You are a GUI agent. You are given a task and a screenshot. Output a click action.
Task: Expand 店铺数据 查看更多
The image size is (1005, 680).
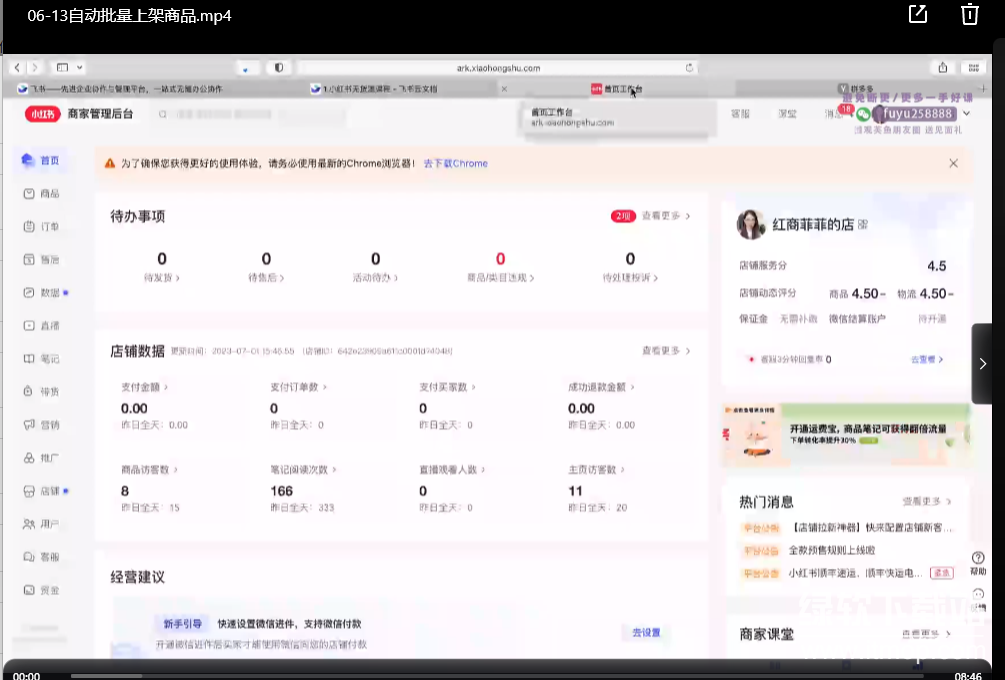point(666,351)
